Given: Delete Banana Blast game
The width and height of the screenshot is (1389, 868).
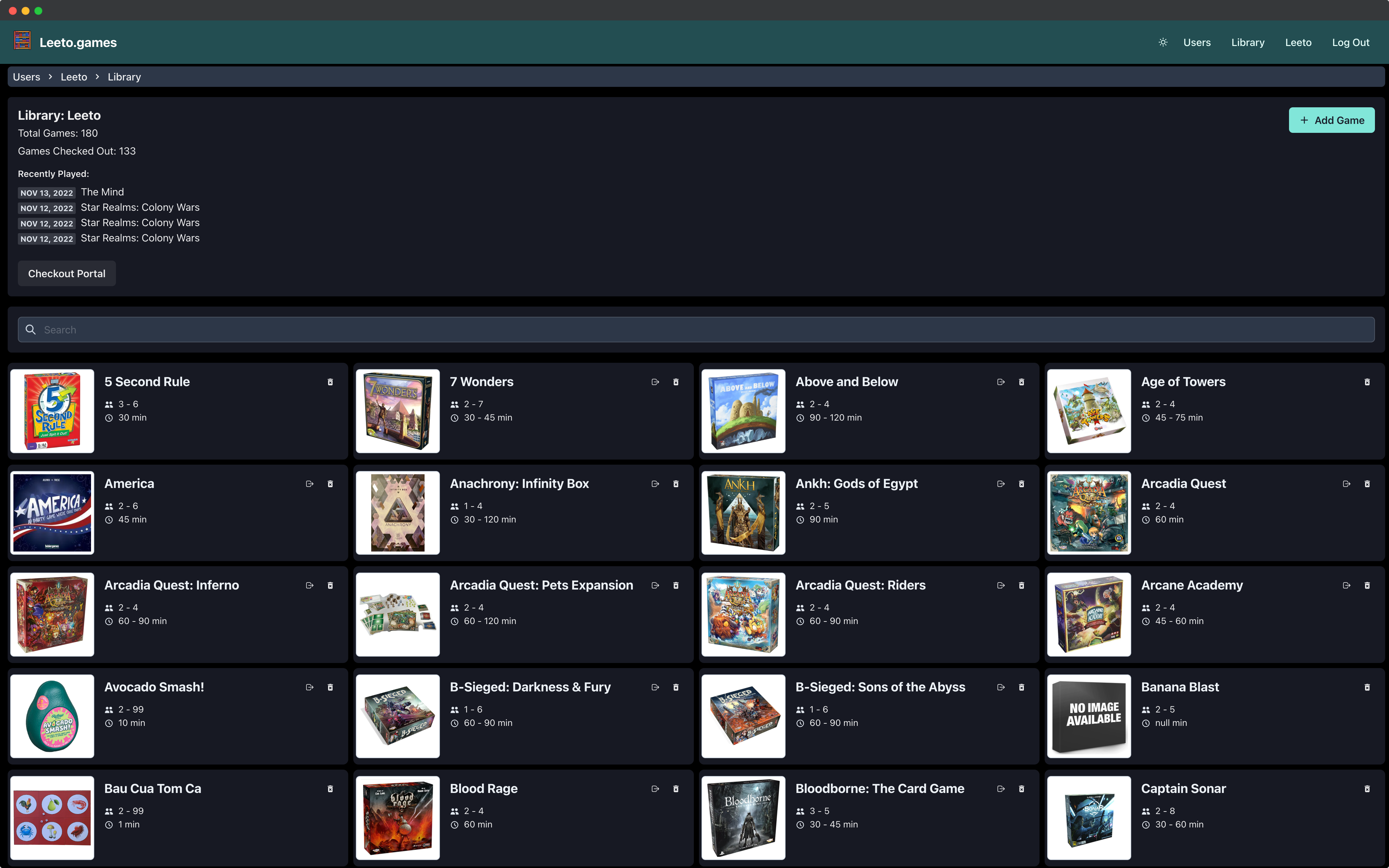Looking at the screenshot, I should coord(1367,688).
